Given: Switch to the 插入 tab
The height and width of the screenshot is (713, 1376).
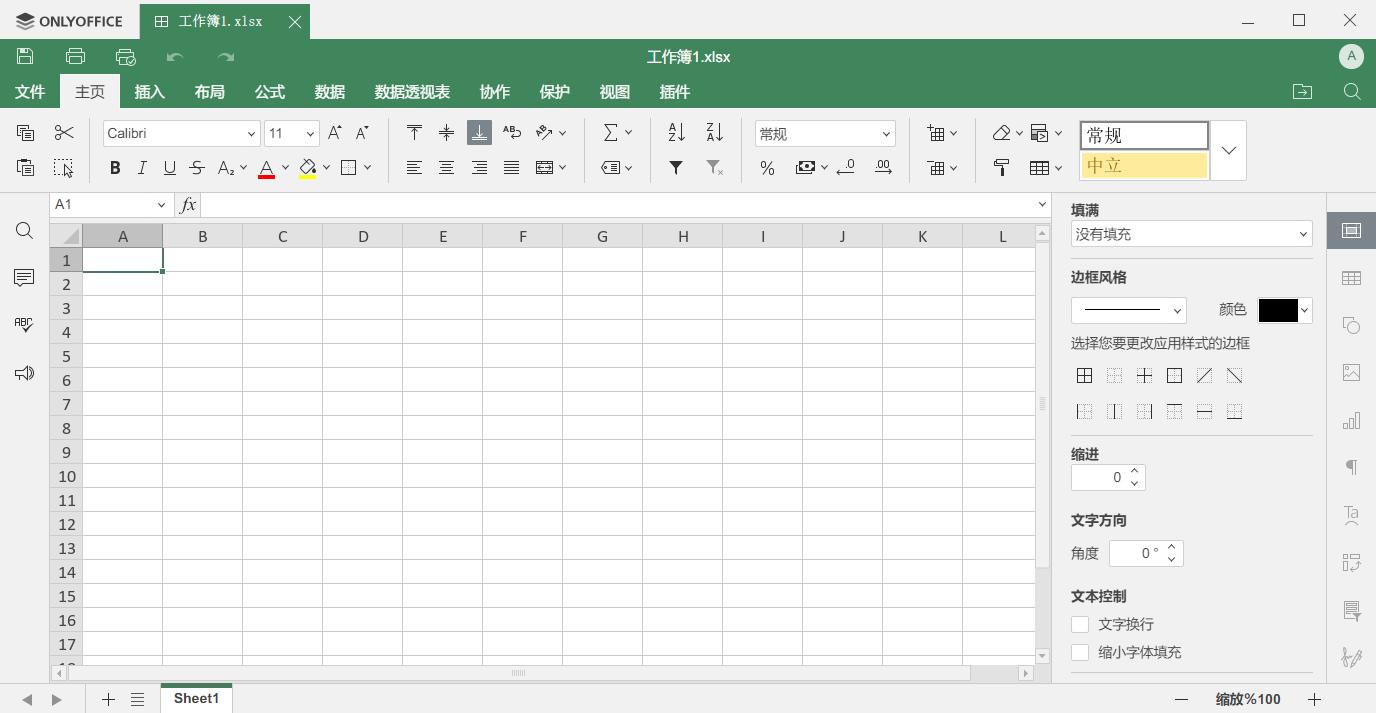Looking at the screenshot, I should click(149, 92).
